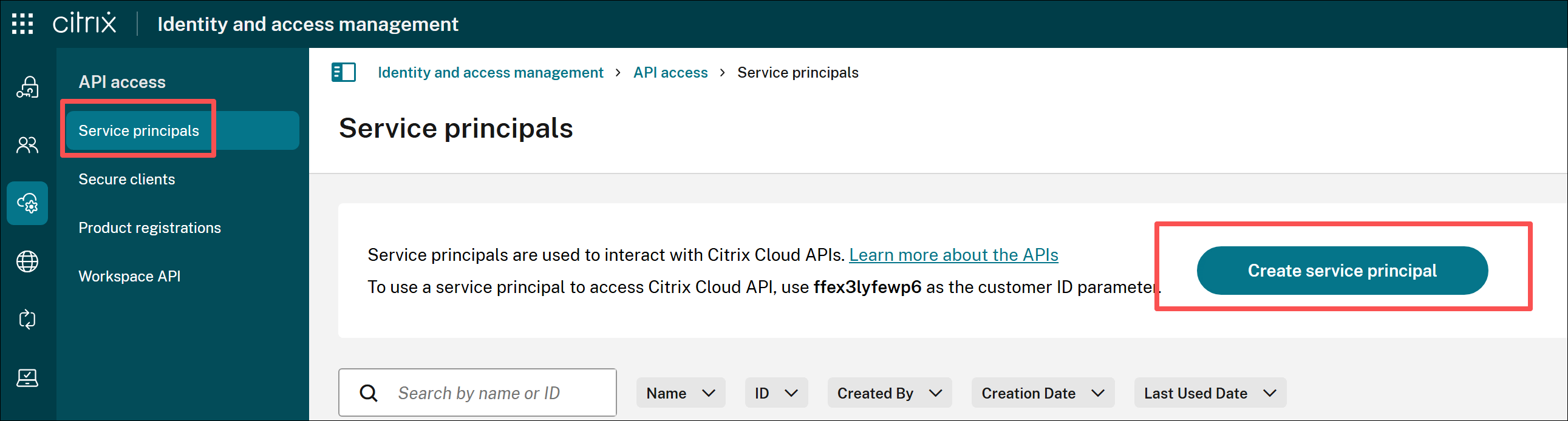Go to API access breadcrumb link

[670, 72]
